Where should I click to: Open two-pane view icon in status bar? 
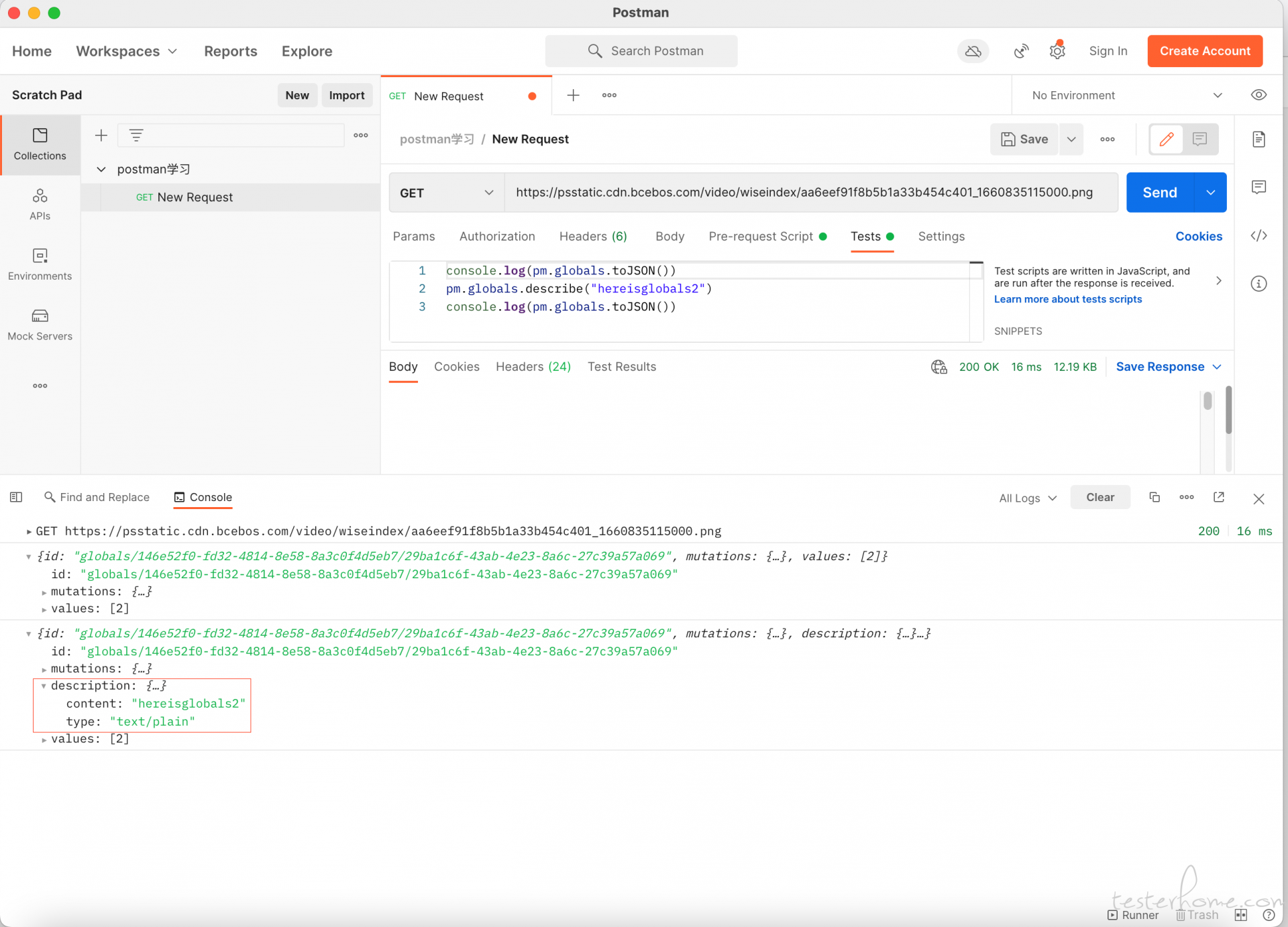click(1240, 915)
